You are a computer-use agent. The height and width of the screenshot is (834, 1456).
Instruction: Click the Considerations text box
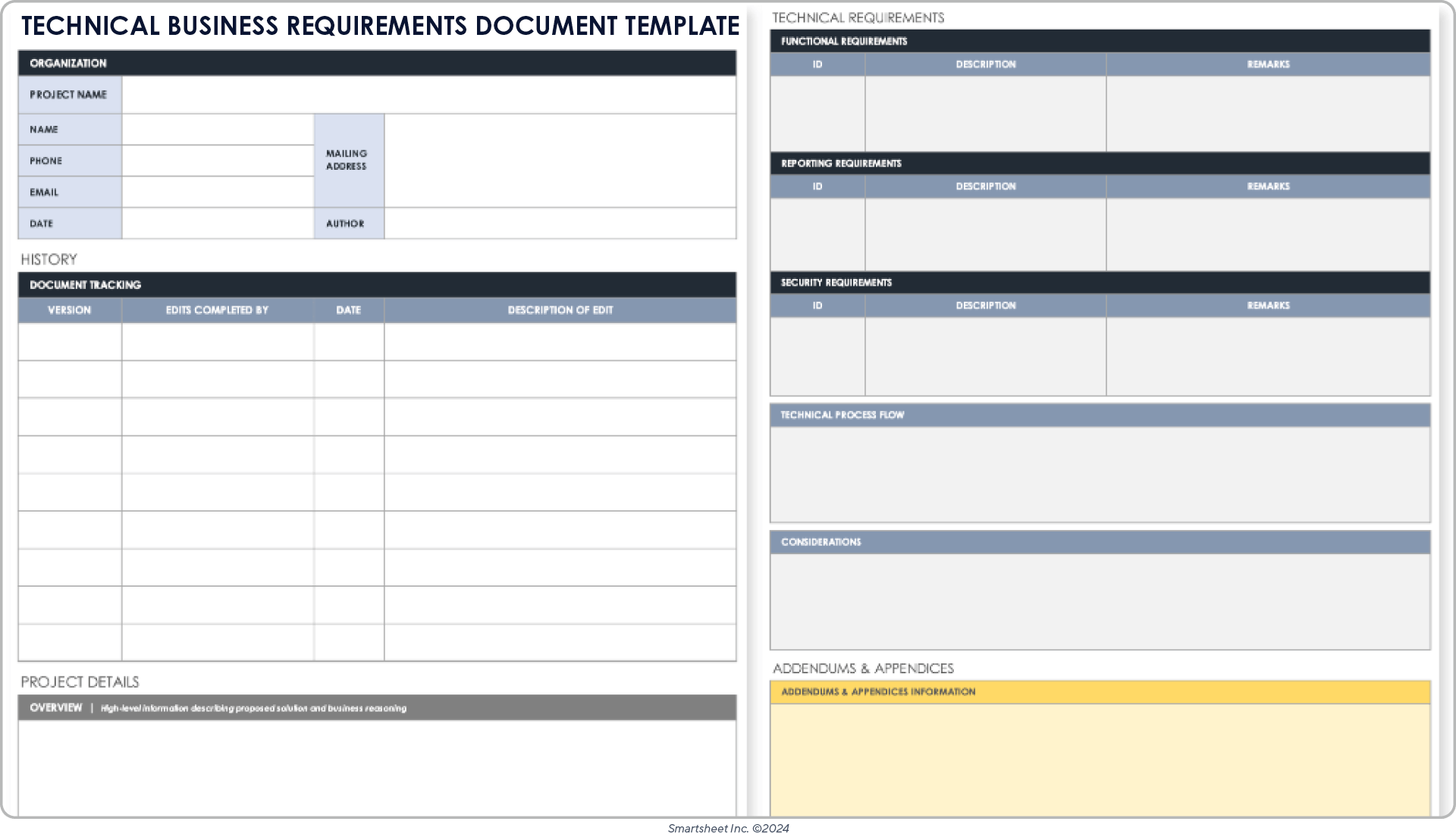point(1100,601)
